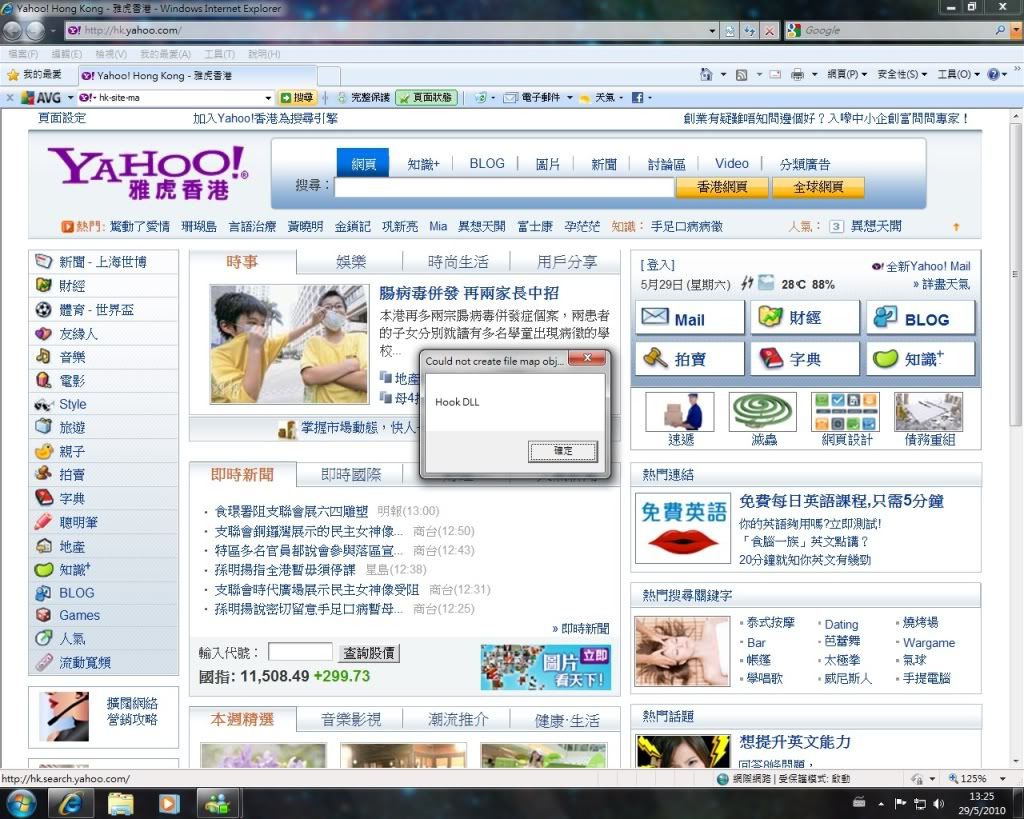1024x819 pixels.
Task: Expand the address bar URL dropdown
Action: [713, 31]
